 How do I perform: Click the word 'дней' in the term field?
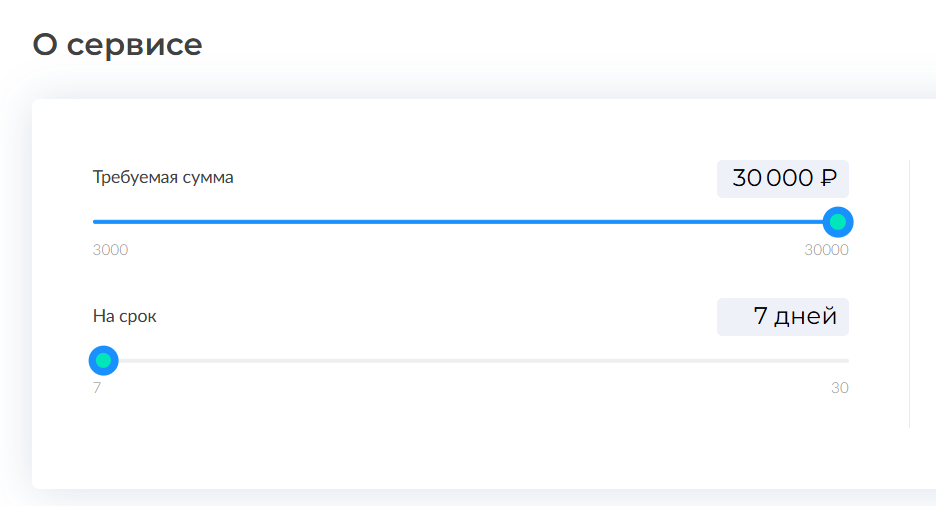tap(806, 317)
